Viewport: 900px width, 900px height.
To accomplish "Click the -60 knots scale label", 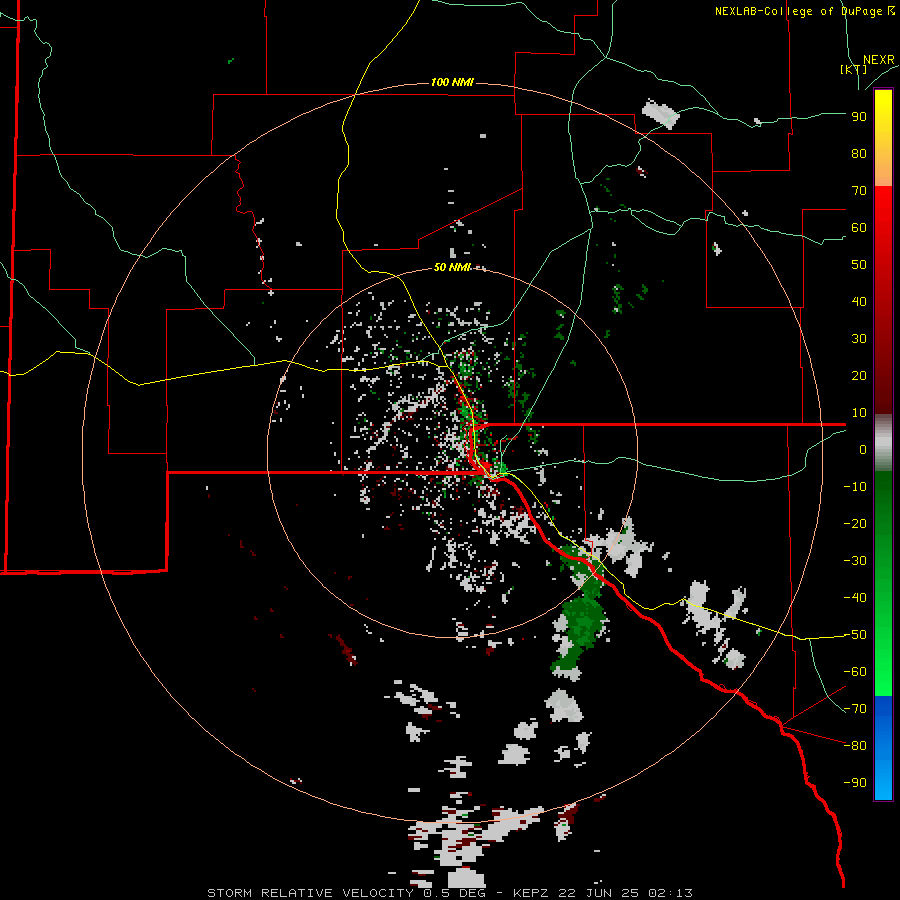I will click(x=855, y=672).
